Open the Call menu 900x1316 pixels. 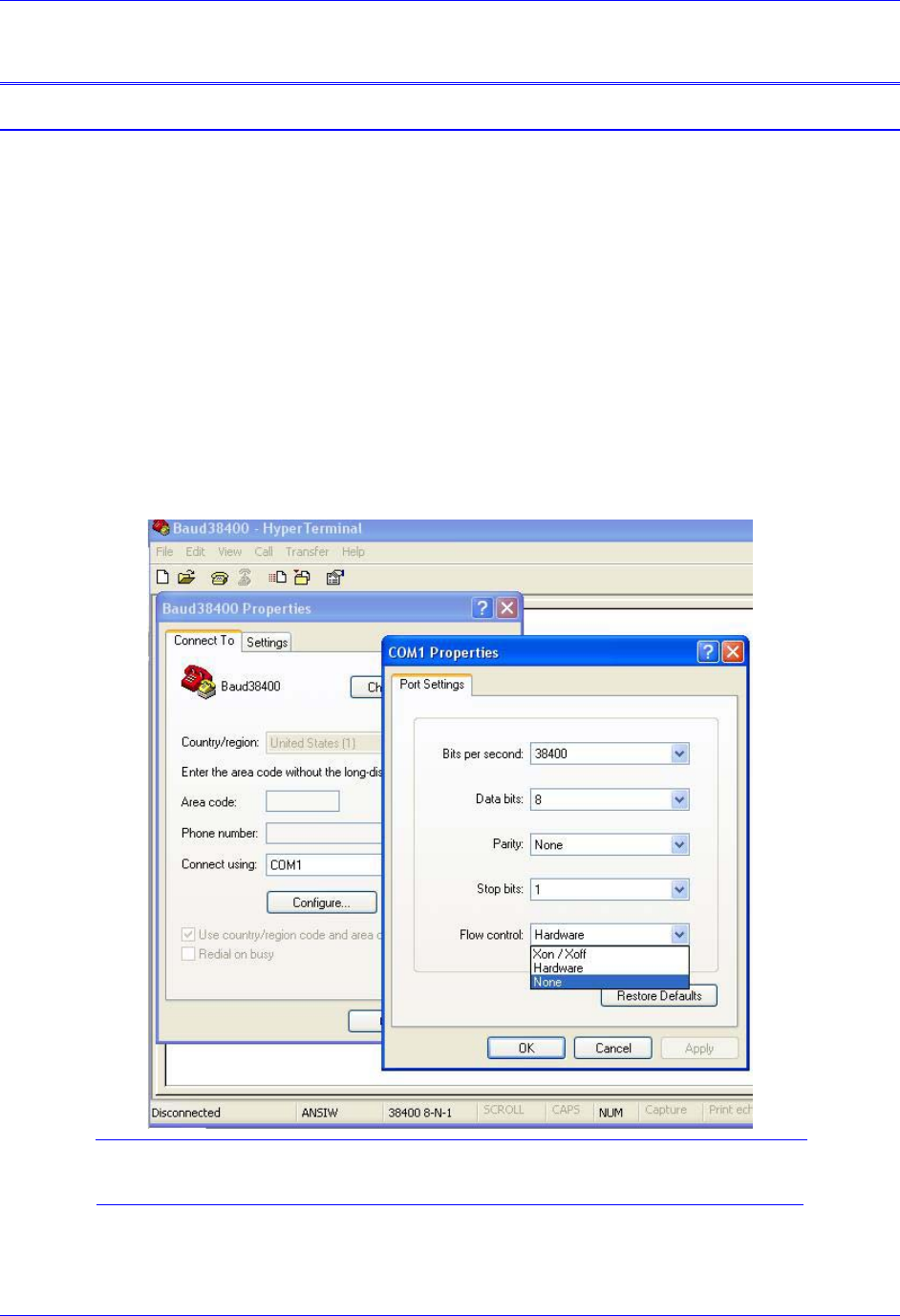tap(264, 551)
